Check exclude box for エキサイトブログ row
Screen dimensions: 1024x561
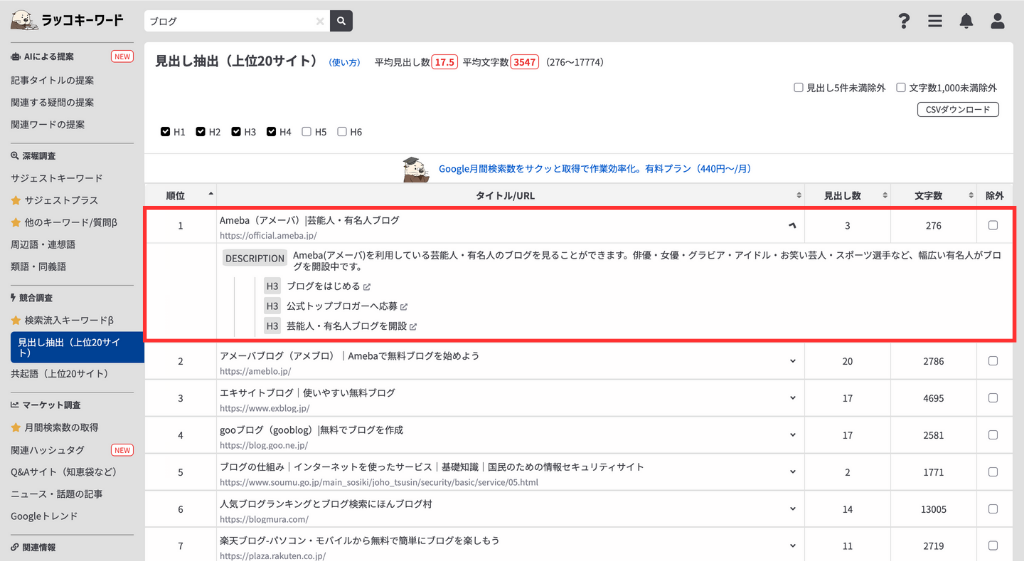(x=993, y=398)
